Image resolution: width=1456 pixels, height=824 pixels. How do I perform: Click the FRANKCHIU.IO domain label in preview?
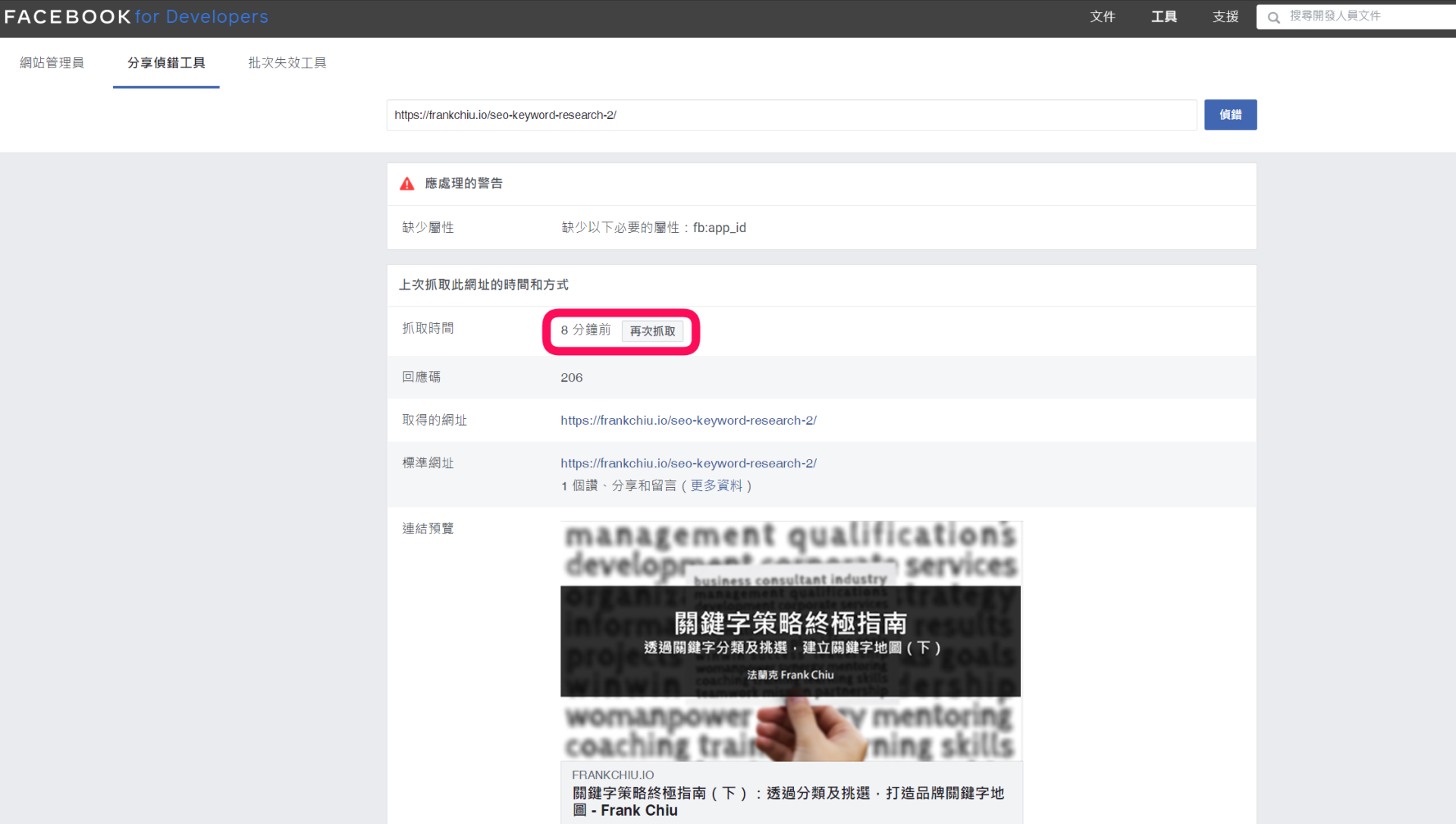[x=613, y=775]
